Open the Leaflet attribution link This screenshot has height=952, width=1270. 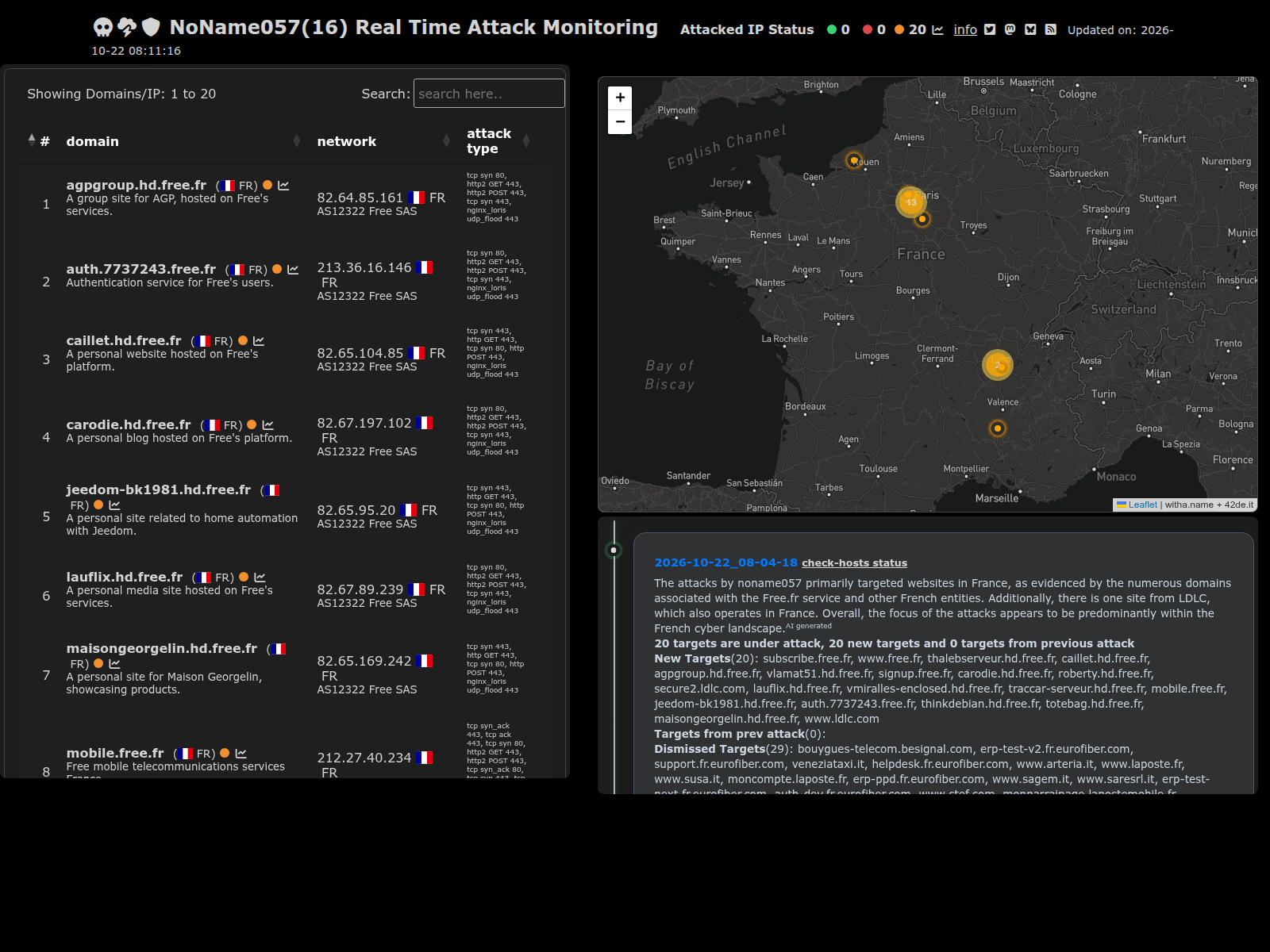(x=1137, y=505)
